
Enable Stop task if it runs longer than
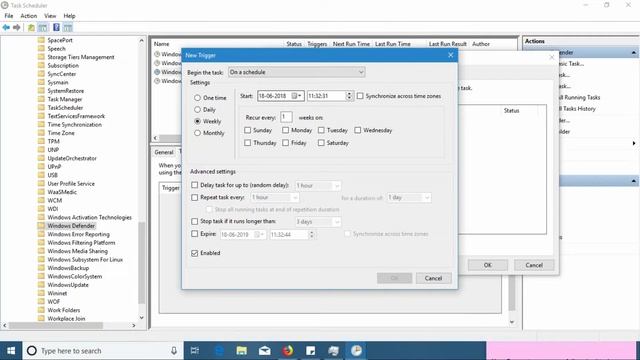tap(195, 221)
